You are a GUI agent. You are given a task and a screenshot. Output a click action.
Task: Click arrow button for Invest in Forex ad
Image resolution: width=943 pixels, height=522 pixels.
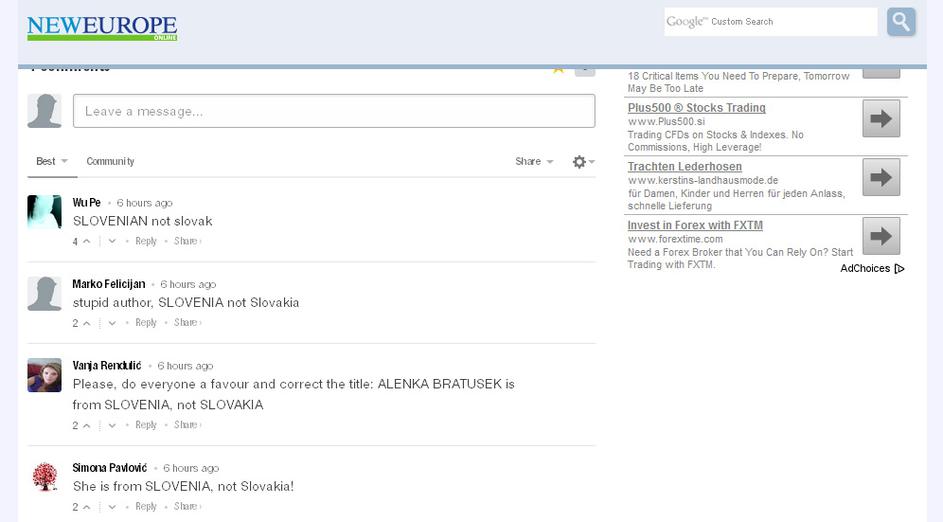click(x=880, y=237)
